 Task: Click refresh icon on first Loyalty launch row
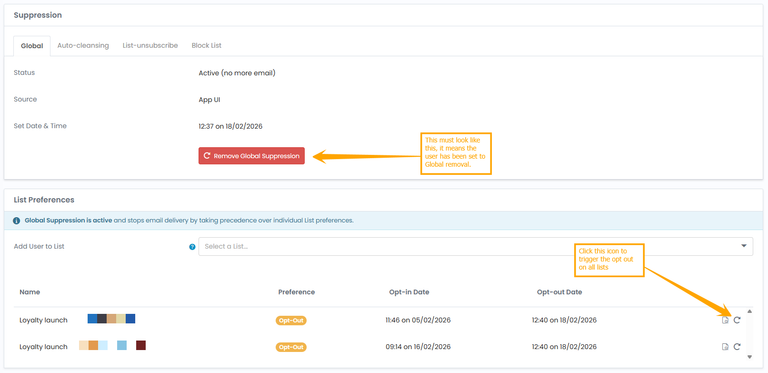(x=737, y=320)
